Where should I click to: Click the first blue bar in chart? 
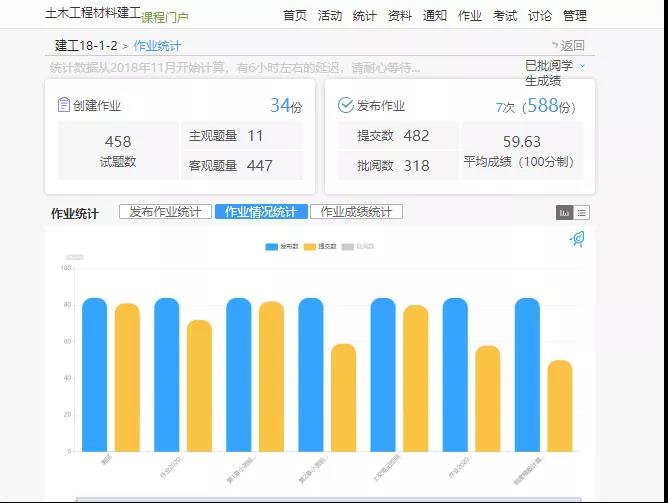click(x=94, y=375)
